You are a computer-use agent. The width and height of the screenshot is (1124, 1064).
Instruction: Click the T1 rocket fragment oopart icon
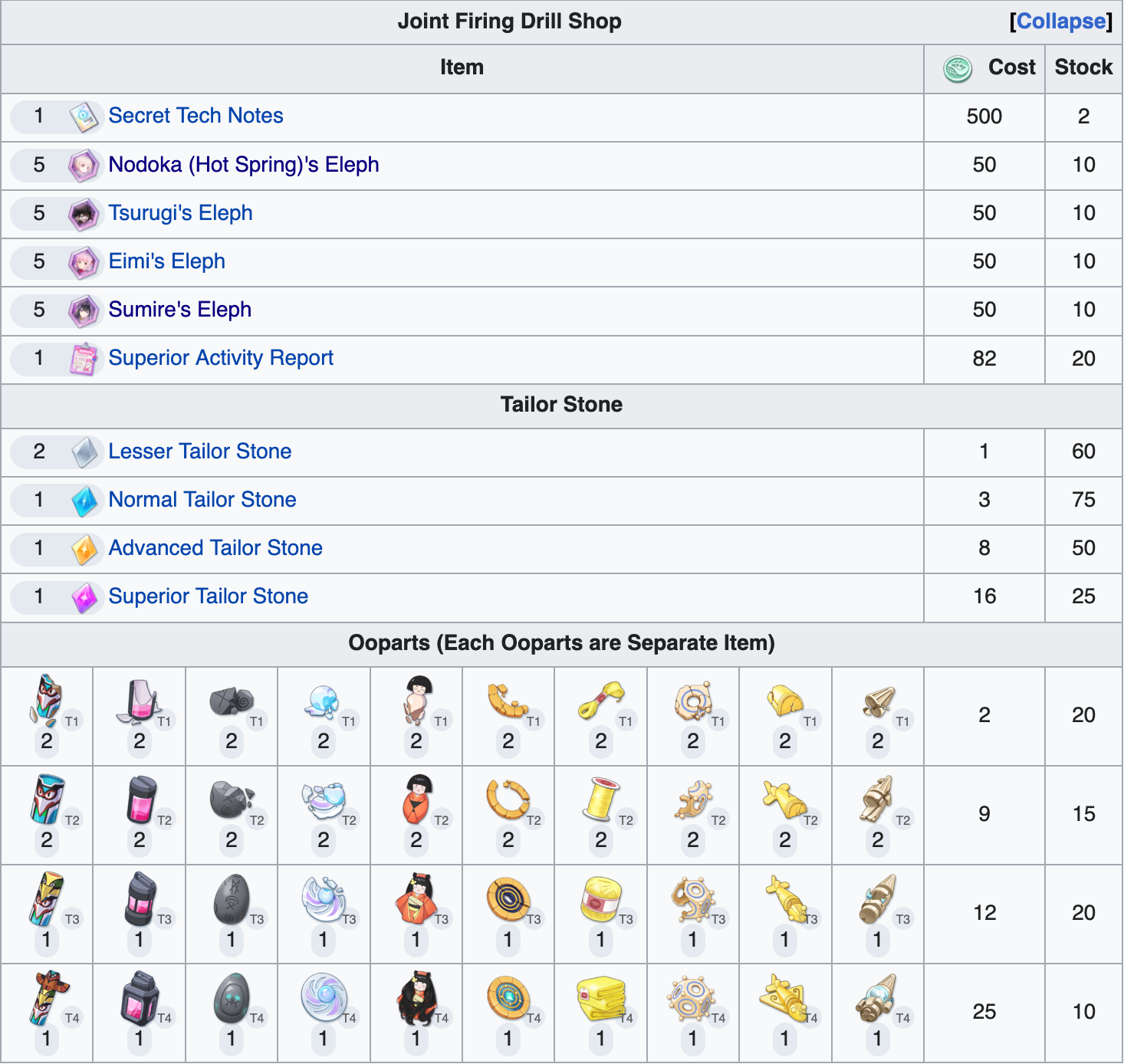(x=877, y=701)
